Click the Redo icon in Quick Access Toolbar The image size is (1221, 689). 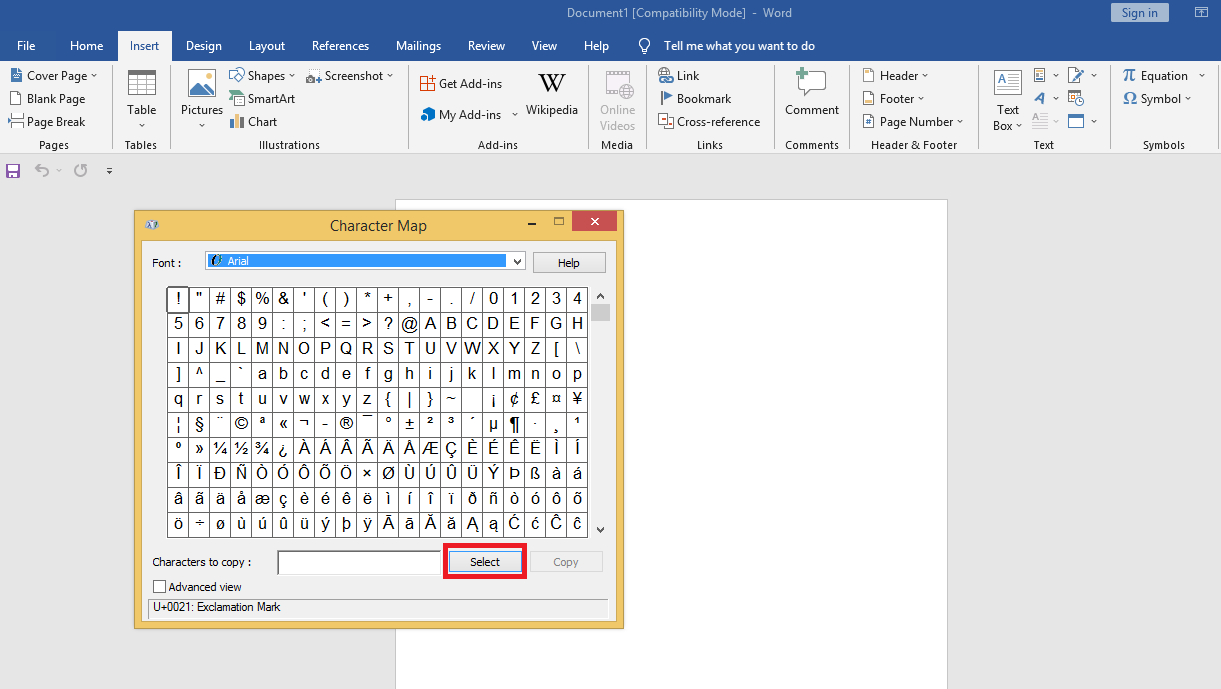click(x=80, y=171)
